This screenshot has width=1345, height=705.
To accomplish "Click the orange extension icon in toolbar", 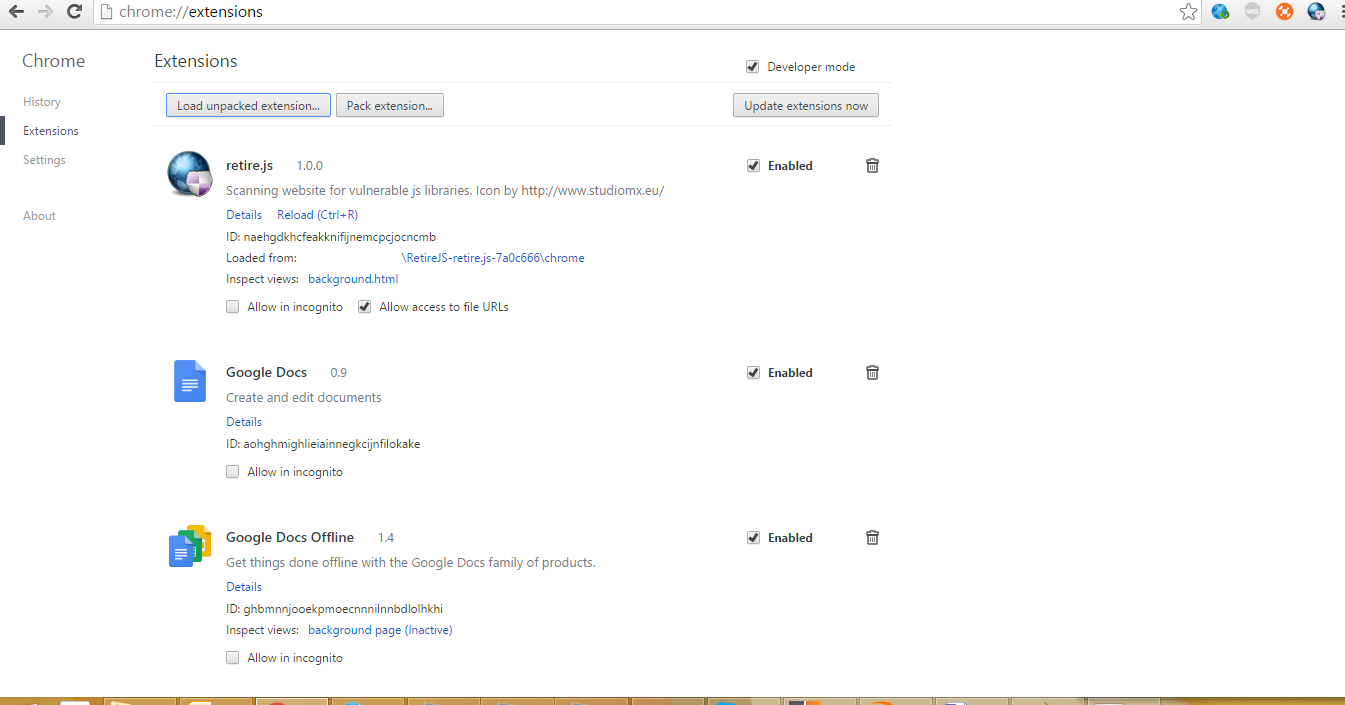I will tap(1284, 11).
